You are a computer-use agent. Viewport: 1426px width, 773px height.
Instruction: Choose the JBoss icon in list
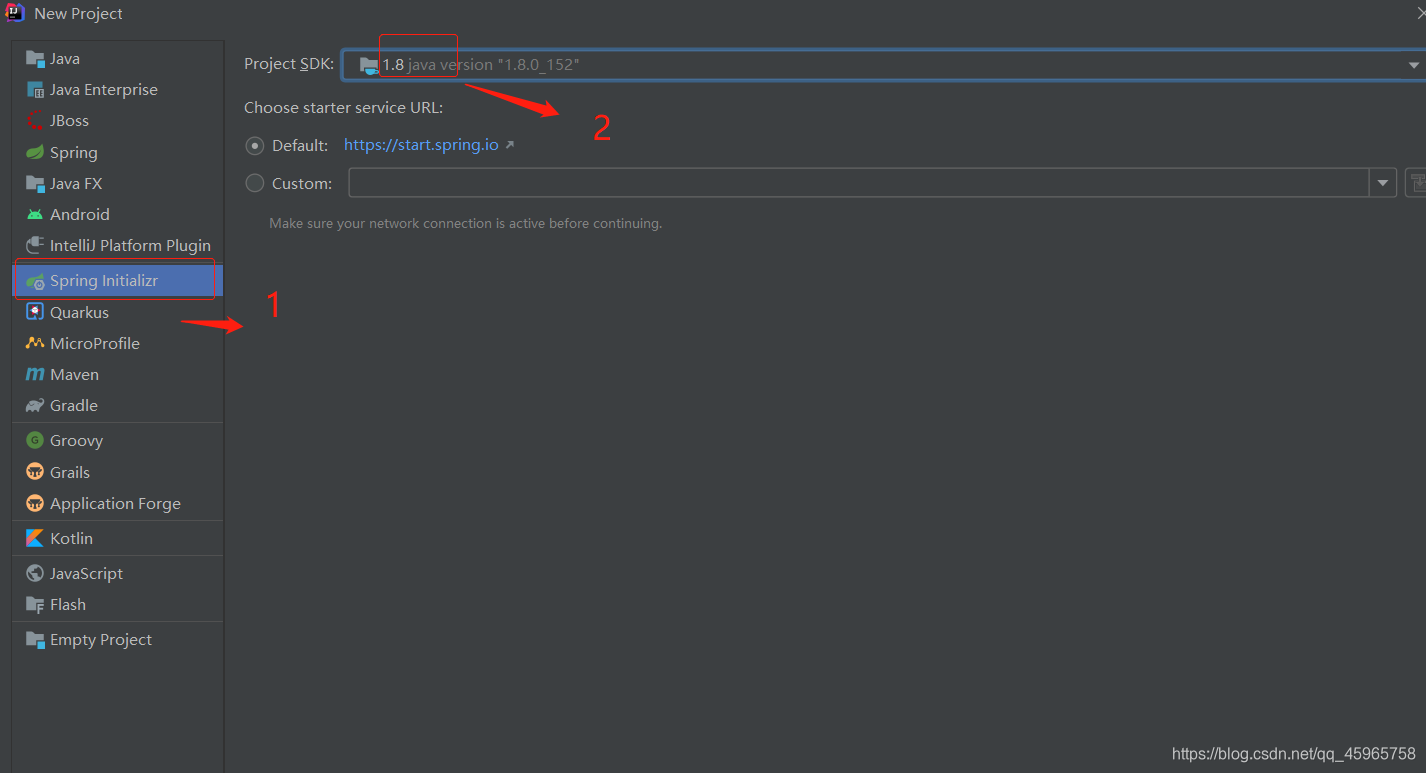coord(35,121)
